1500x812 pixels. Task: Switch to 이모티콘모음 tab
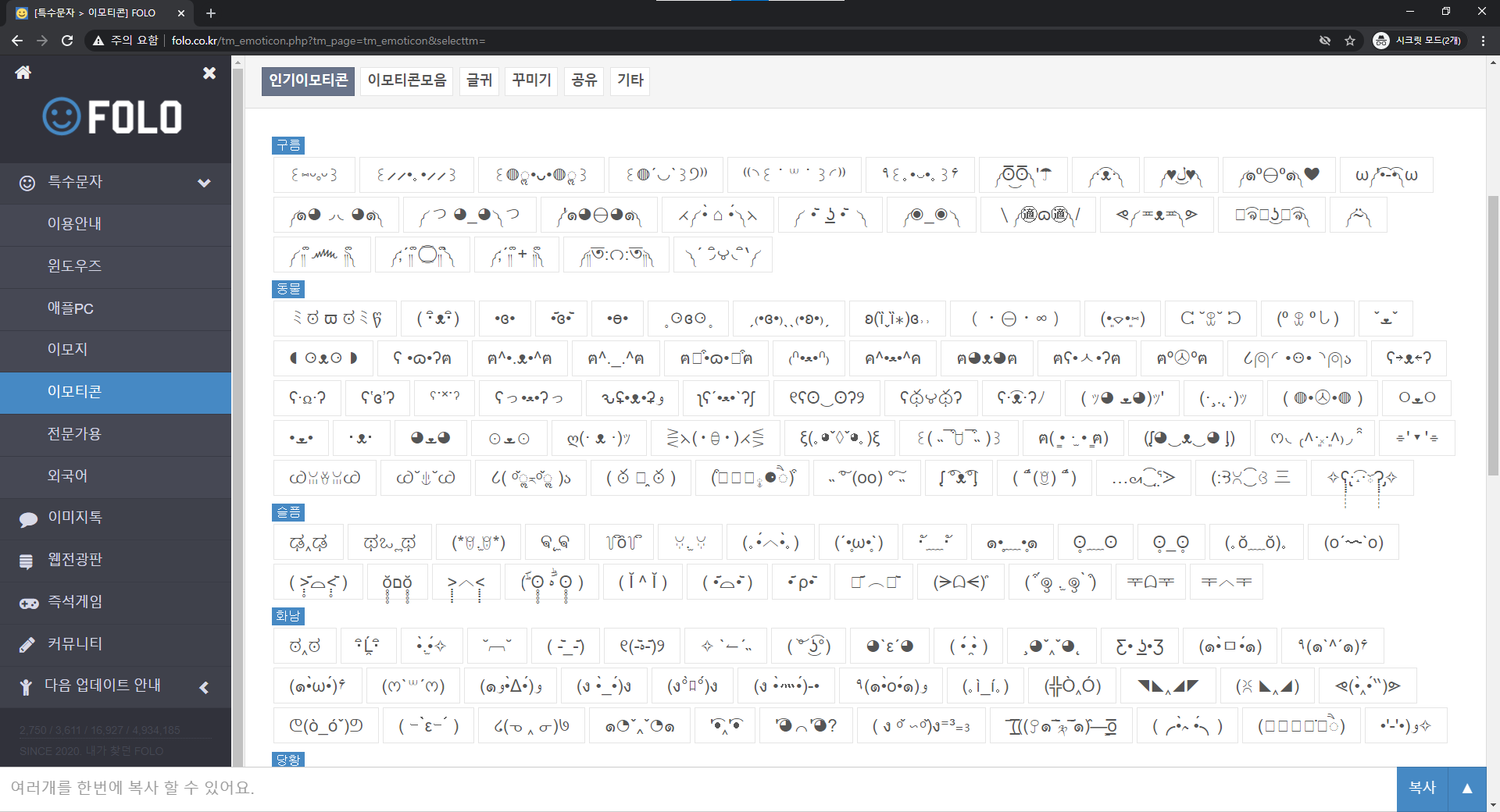pos(407,80)
